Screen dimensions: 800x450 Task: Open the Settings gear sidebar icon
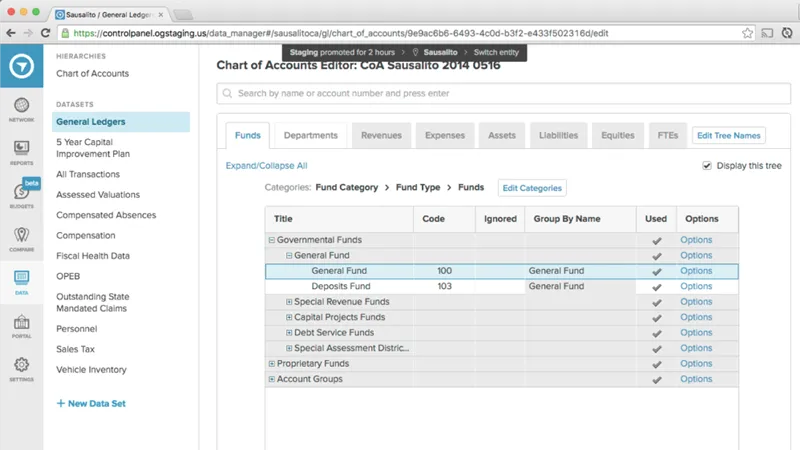21,369
